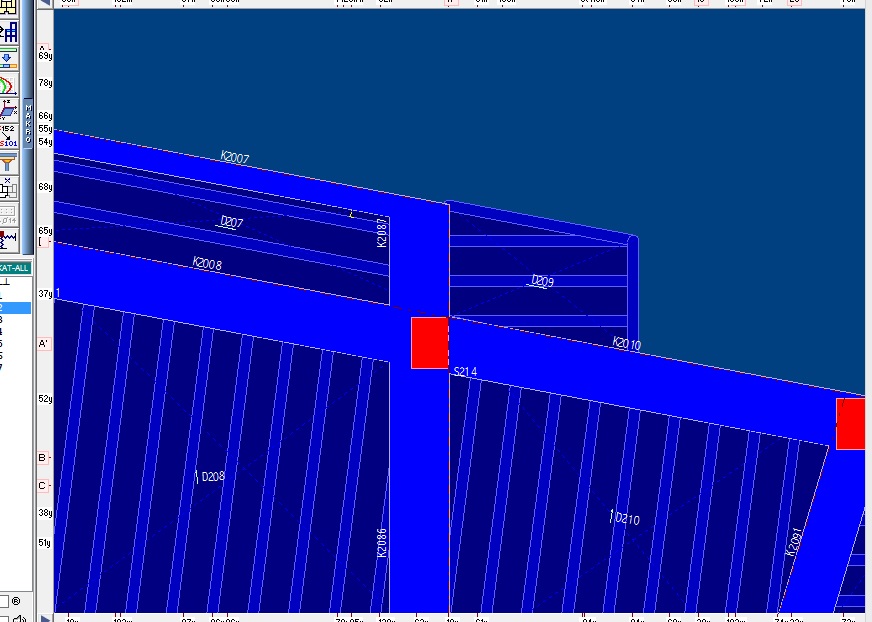Open the vertical MAKRO tab

pos(29,125)
